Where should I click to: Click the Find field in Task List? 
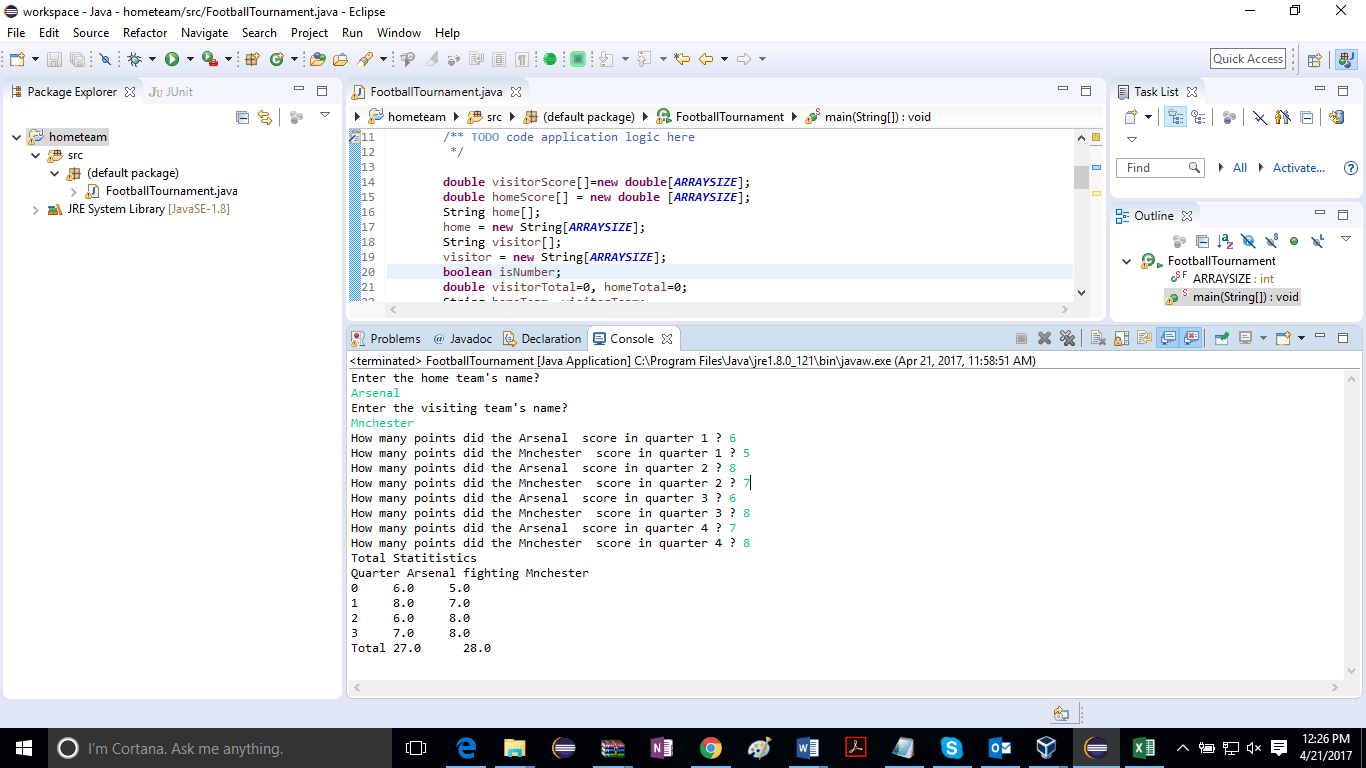[x=1160, y=168]
